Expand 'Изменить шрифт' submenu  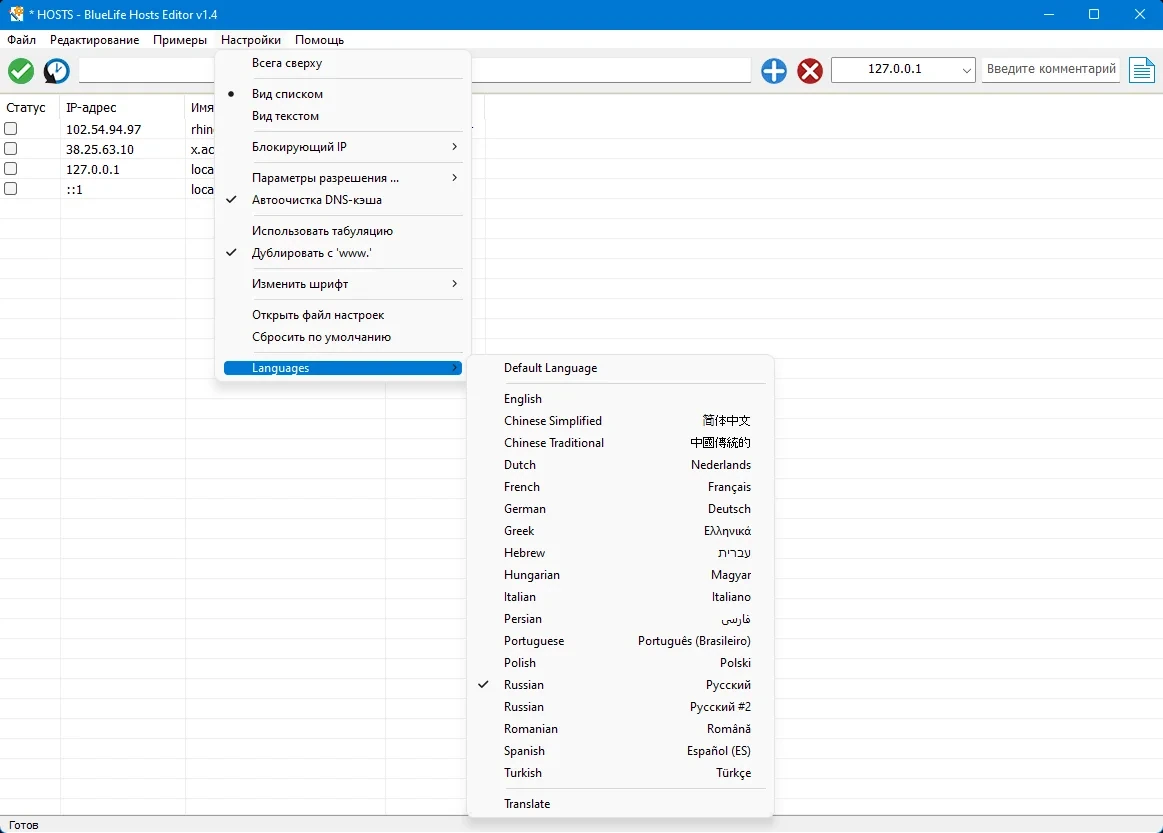(343, 284)
